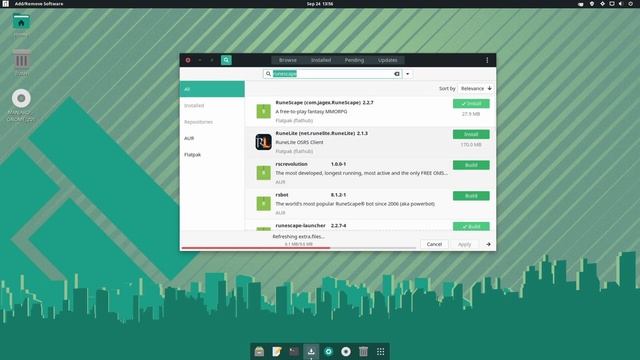Click the Apply button
Screen dimensions: 640x360
click(x=464, y=244)
